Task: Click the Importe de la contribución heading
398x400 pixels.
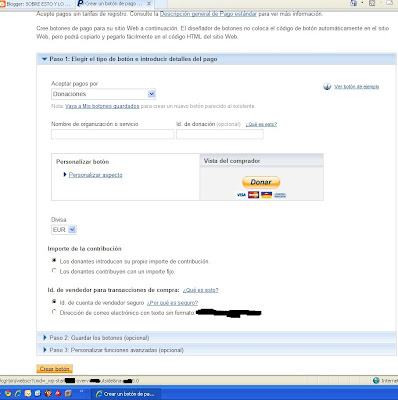Action: coord(84,249)
